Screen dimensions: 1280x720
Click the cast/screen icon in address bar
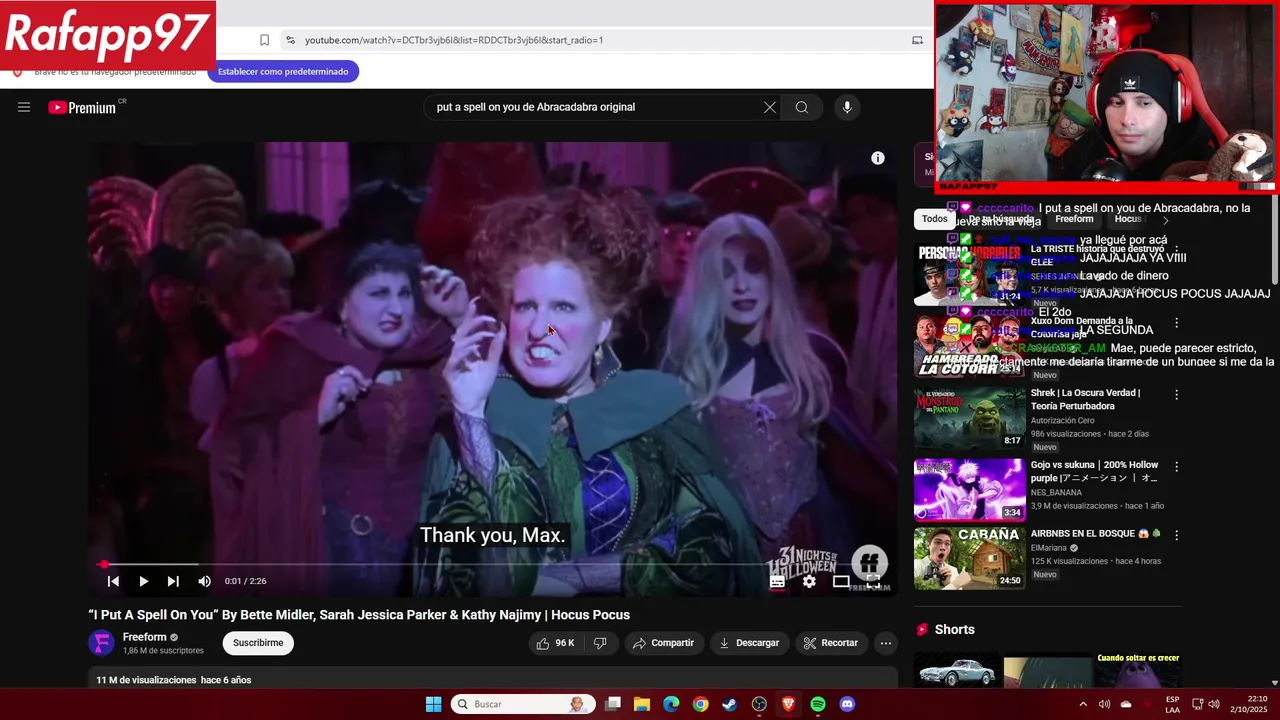pos(917,40)
